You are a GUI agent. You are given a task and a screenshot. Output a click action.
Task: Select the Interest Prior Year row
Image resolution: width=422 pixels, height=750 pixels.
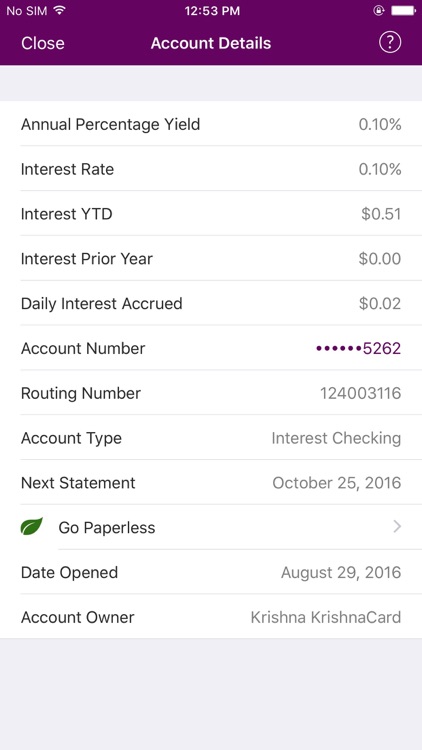211,259
